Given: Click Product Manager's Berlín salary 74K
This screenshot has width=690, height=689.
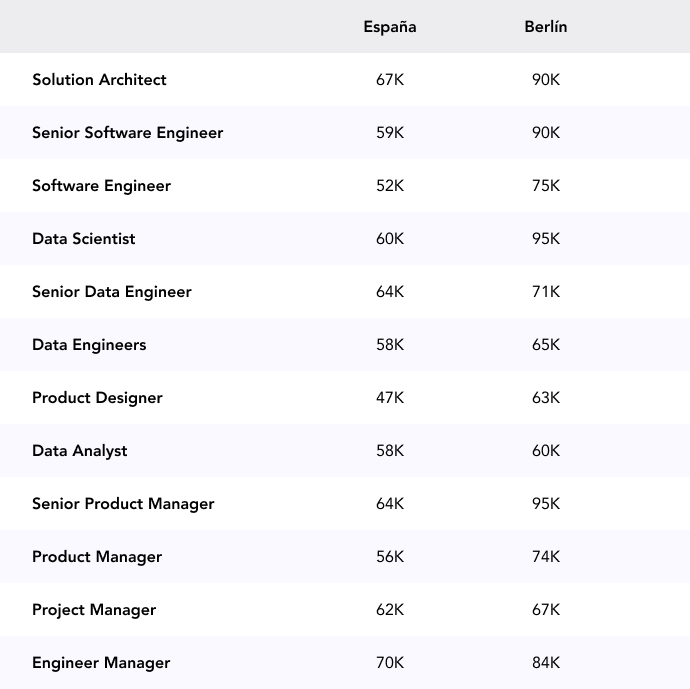Looking at the screenshot, I should tap(546, 557).
